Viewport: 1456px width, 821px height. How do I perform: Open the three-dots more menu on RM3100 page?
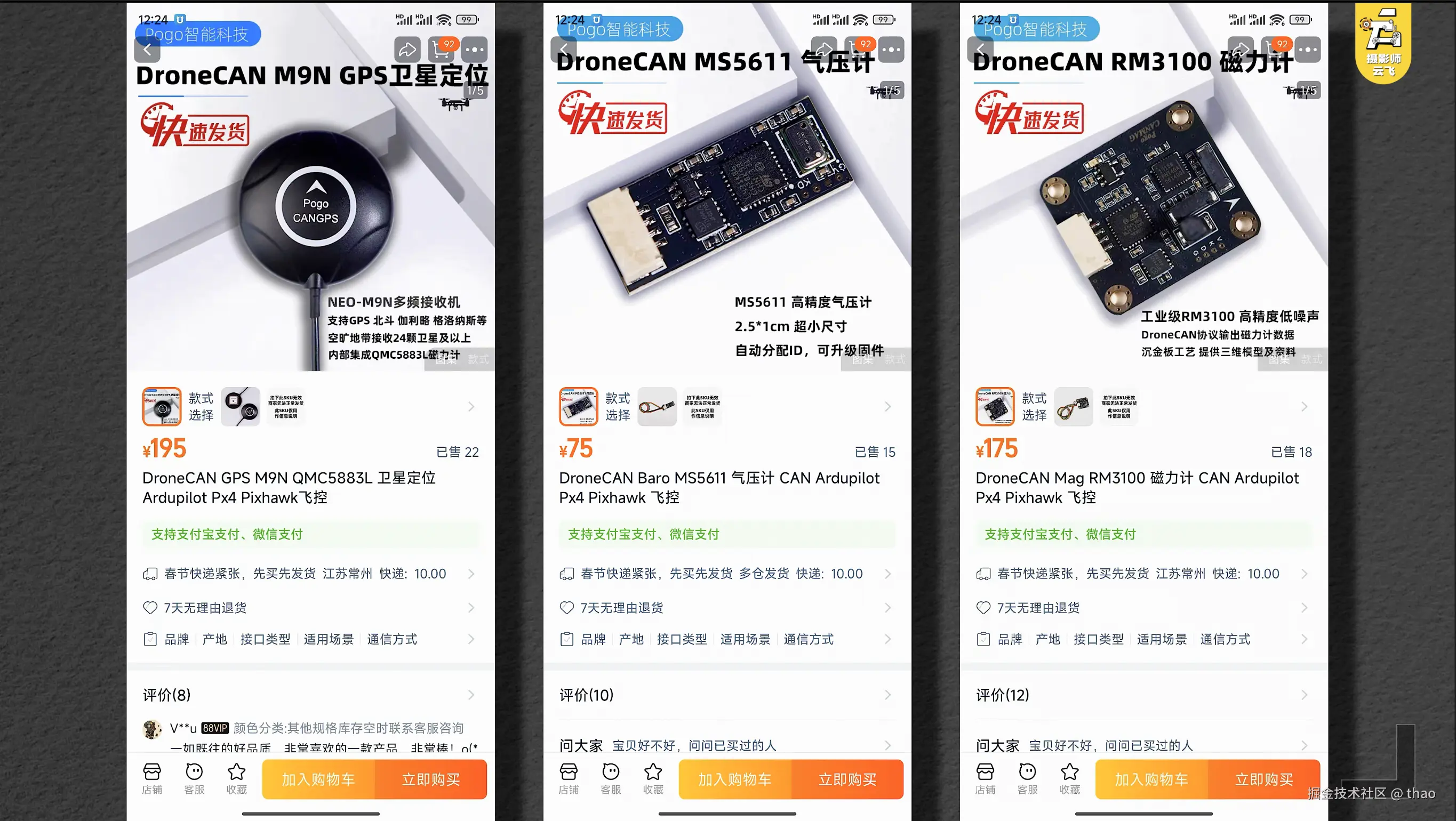point(1307,50)
